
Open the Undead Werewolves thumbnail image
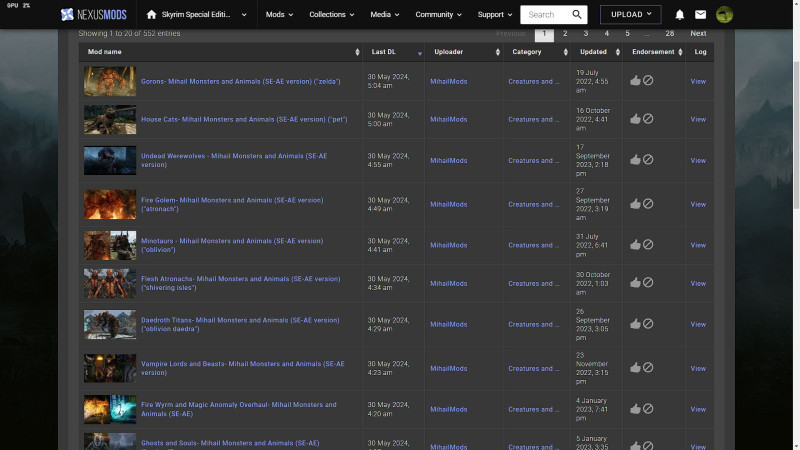coord(110,160)
